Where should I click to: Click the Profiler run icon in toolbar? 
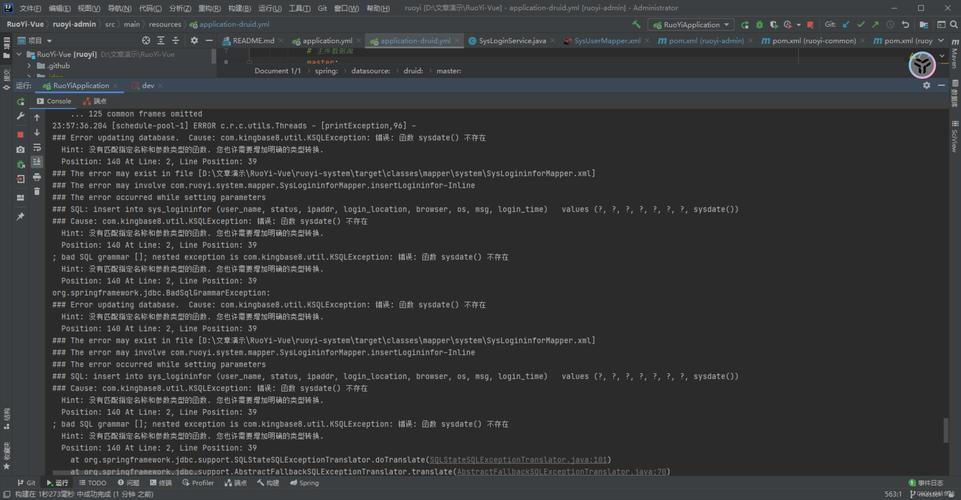(788, 25)
